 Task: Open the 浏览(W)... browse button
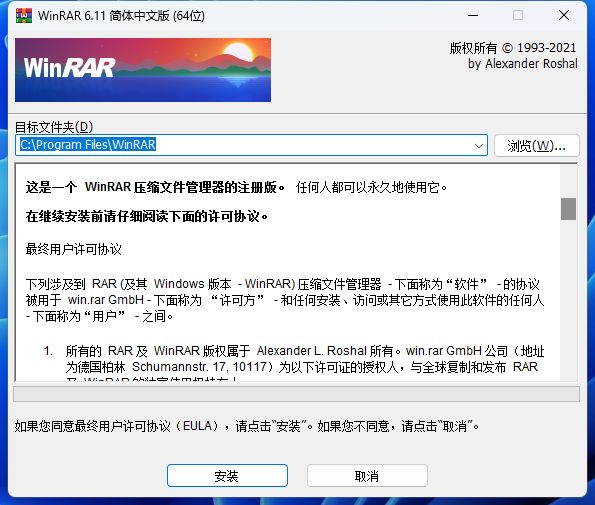[x=537, y=145]
